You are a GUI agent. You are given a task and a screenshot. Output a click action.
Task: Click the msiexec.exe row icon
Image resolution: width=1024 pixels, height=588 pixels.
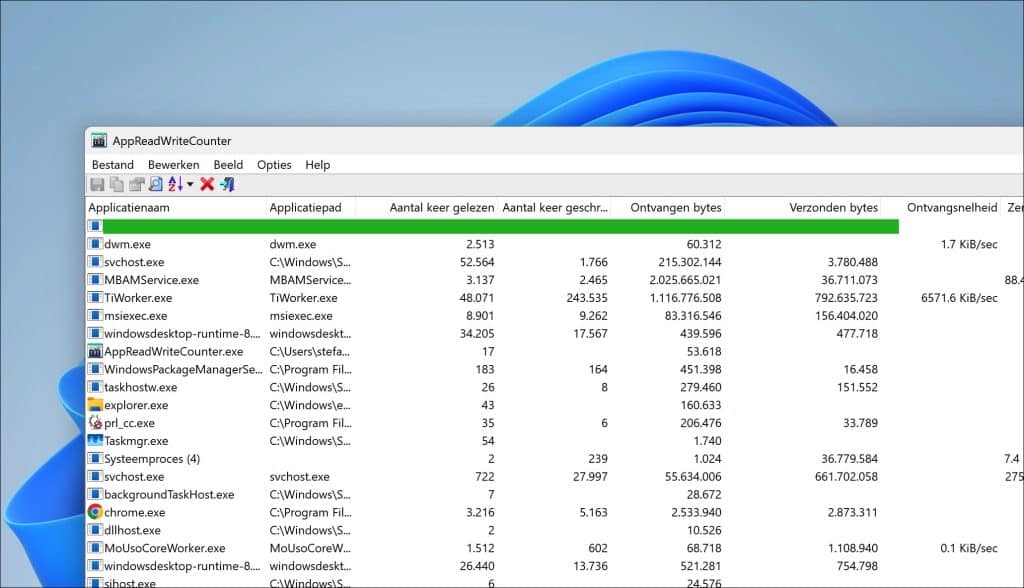click(x=95, y=316)
